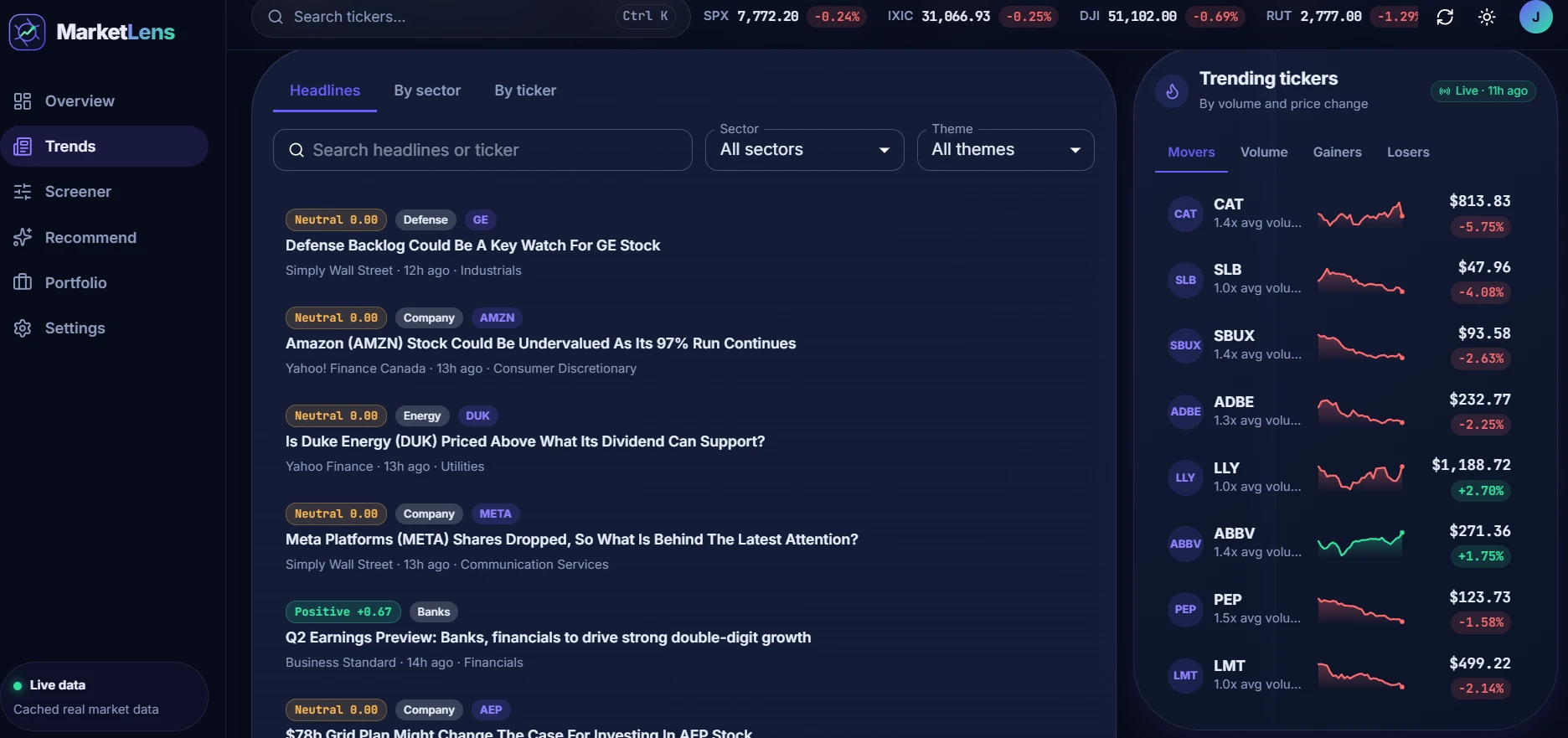This screenshot has width=1568, height=738.
Task: Click the PEP -1.58% change badge
Action: click(1481, 622)
